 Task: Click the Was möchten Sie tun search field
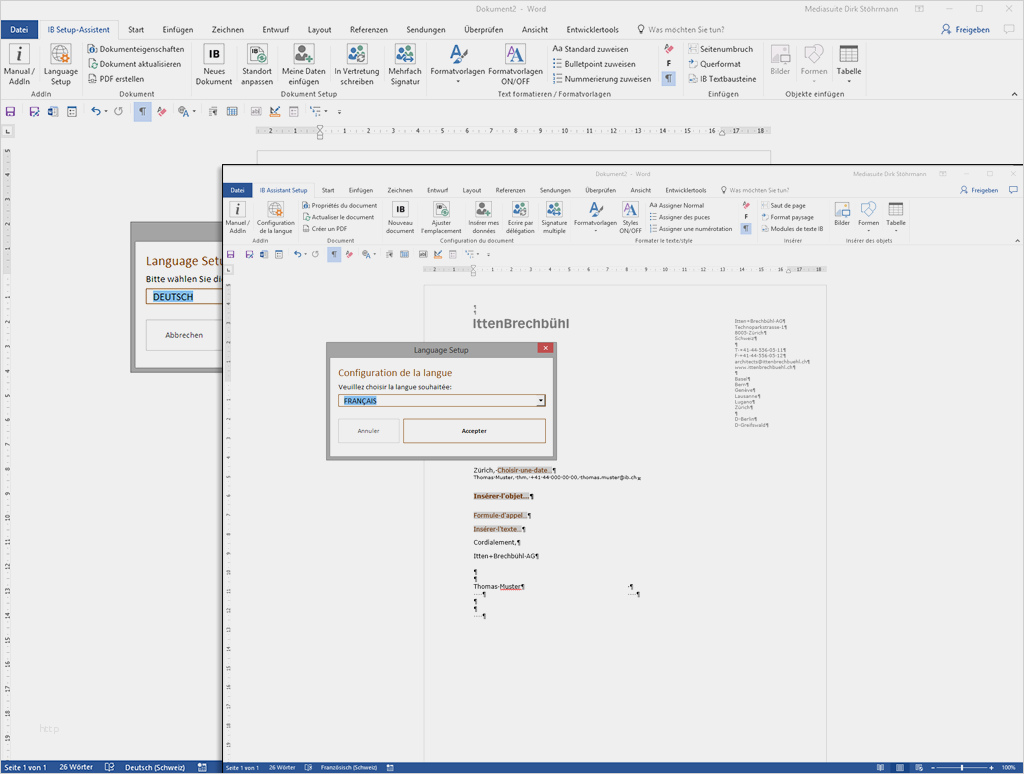pyautogui.click(x=686, y=30)
